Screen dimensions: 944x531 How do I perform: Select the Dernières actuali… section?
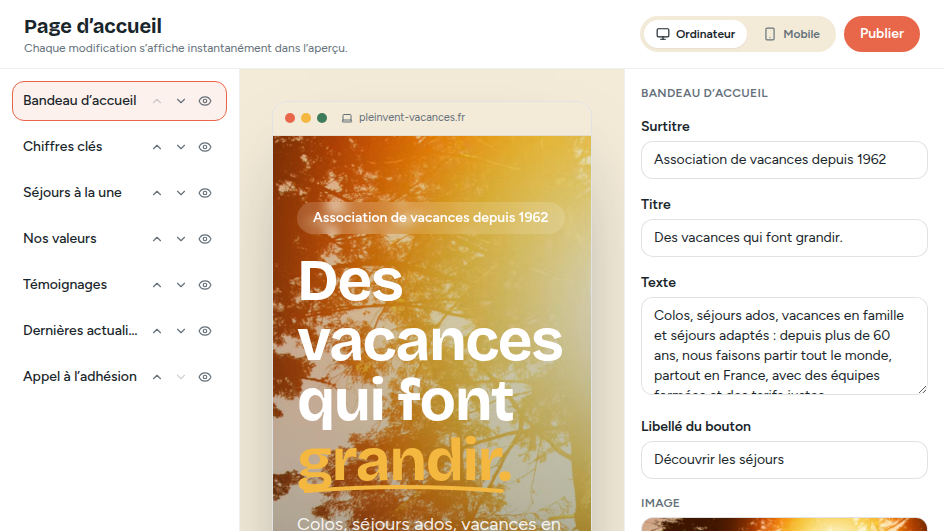(80, 331)
